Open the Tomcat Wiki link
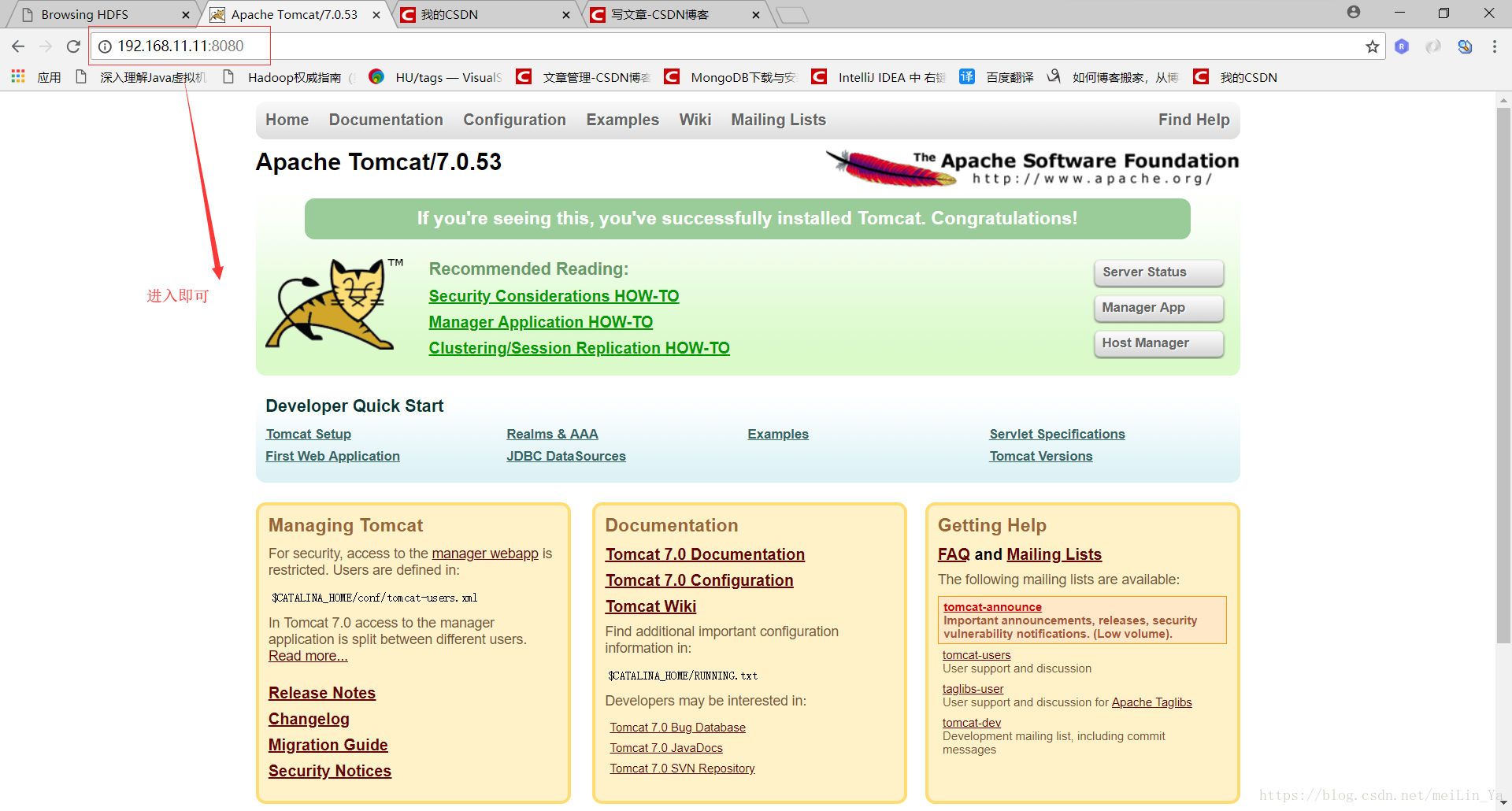The image size is (1512, 811). (x=650, y=606)
